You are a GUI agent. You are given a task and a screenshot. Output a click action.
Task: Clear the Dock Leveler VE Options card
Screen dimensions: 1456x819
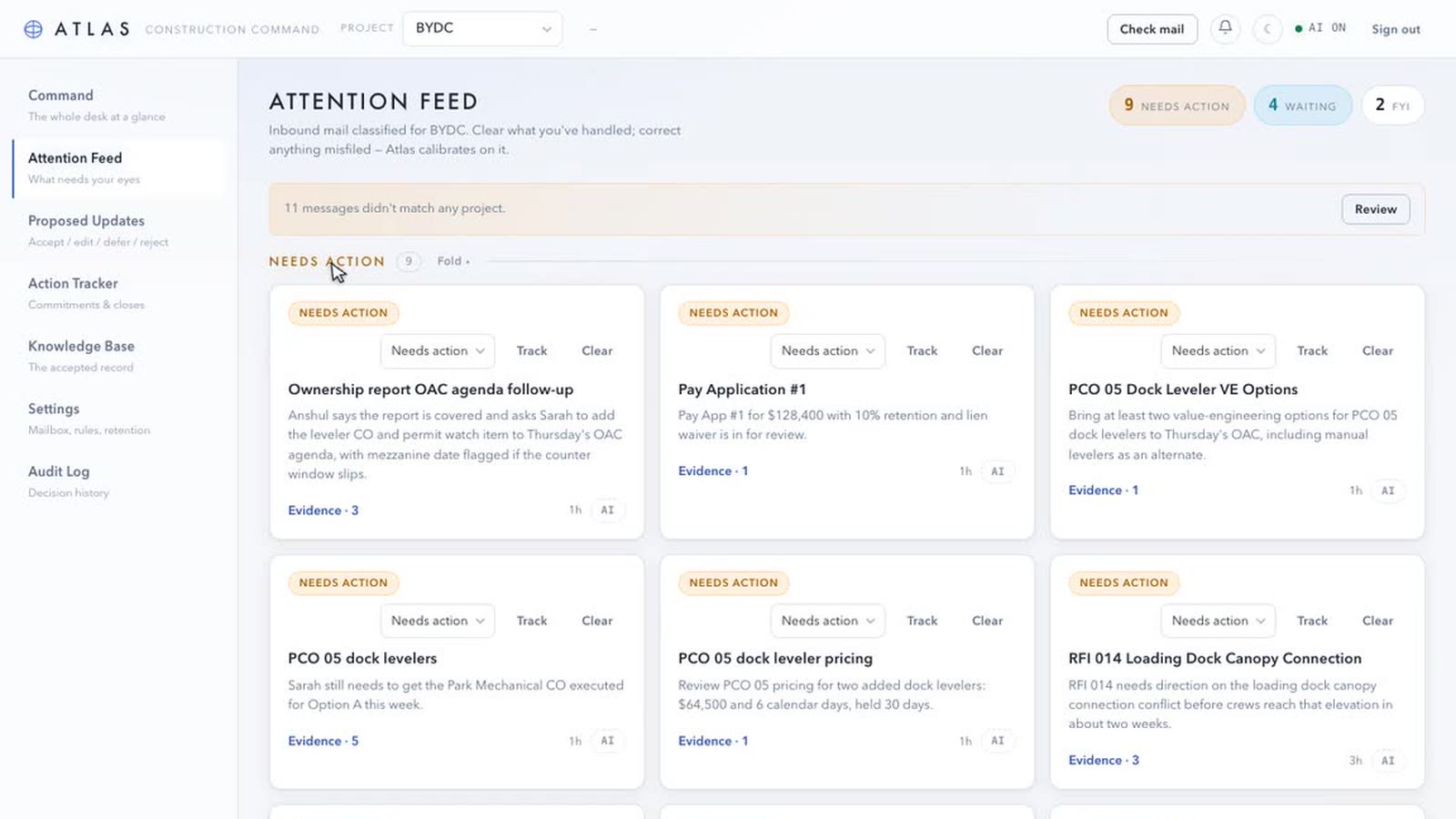[1378, 351]
